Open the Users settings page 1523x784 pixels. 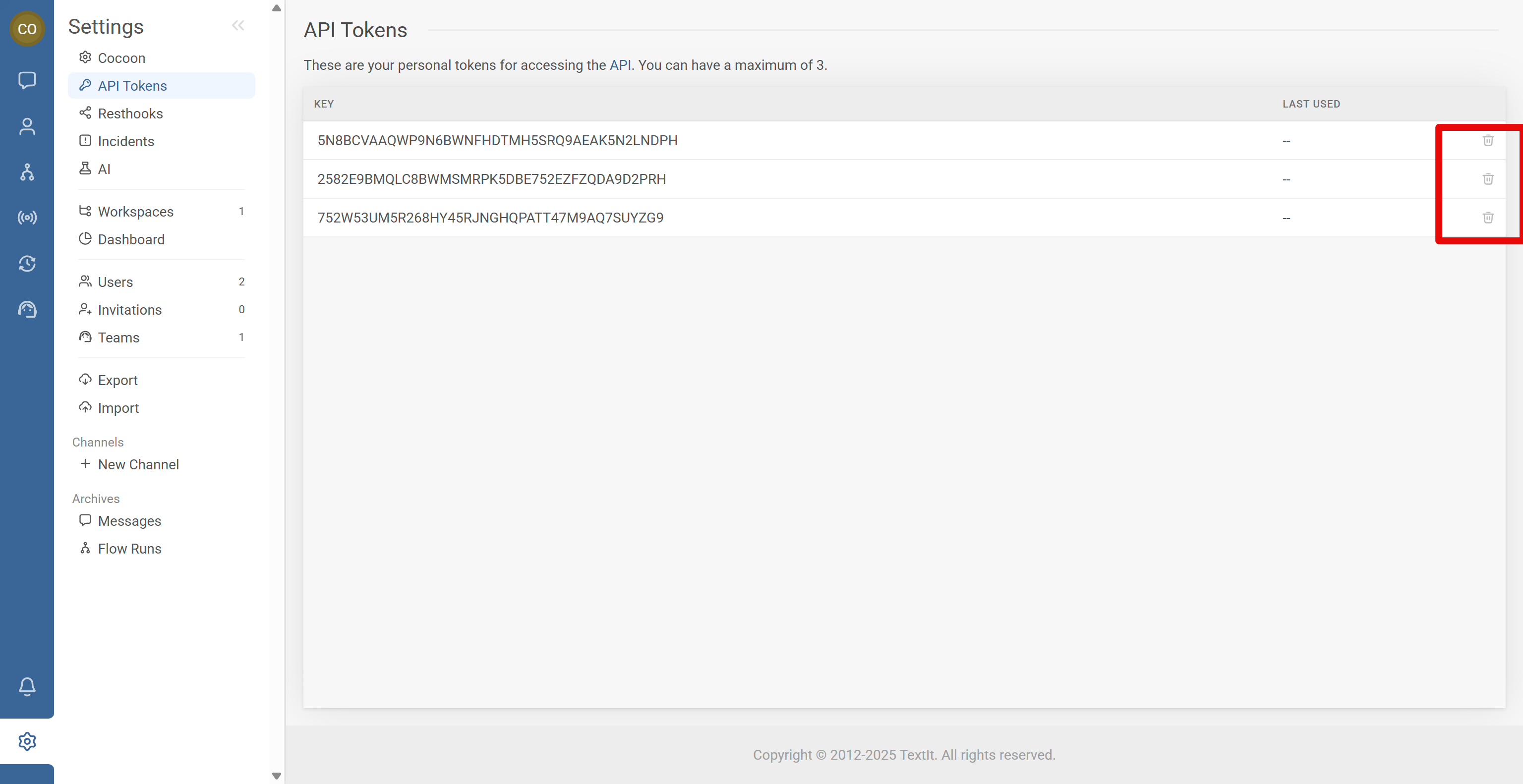(x=116, y=282)
